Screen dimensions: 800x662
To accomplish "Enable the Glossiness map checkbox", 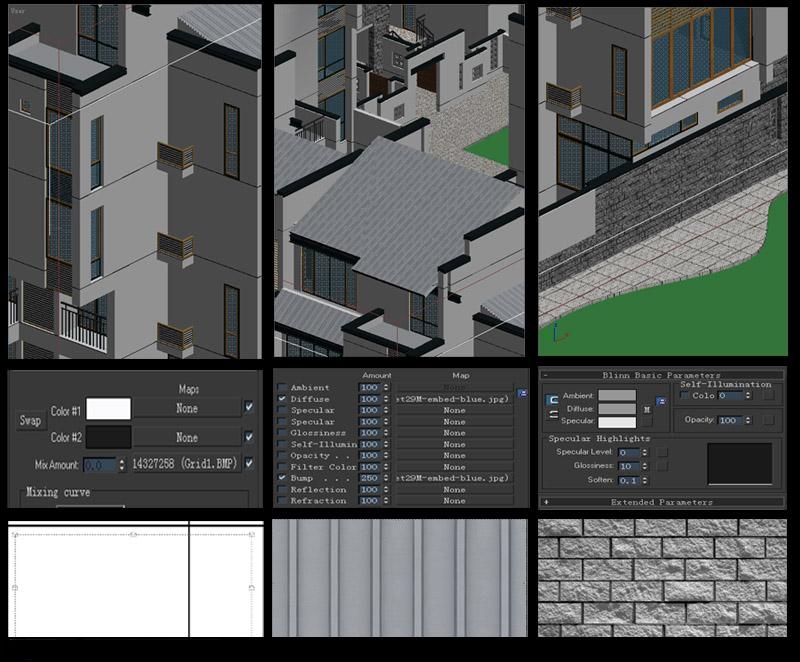I will 282,433.
